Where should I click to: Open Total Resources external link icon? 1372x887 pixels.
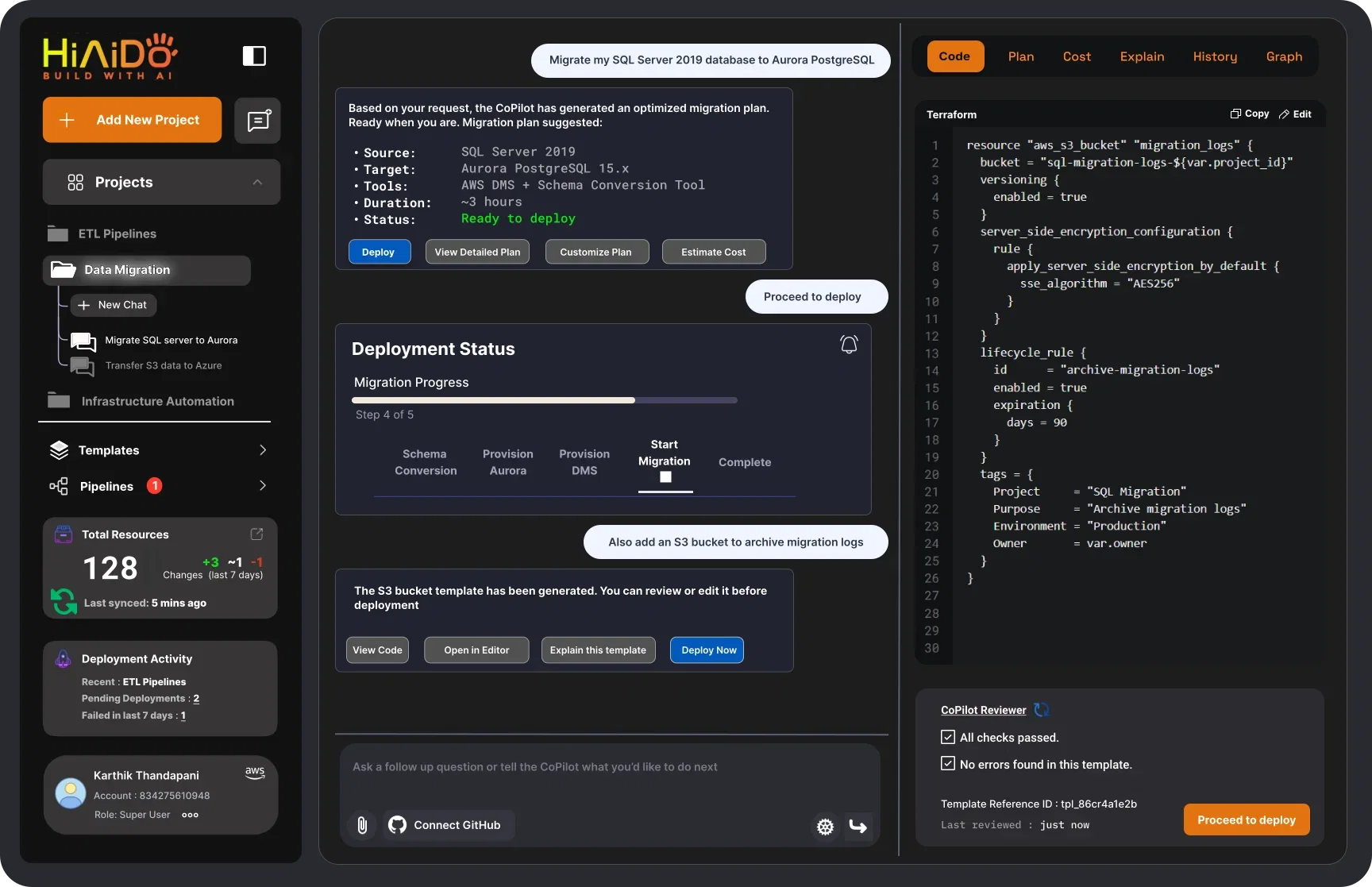[256, 534]
